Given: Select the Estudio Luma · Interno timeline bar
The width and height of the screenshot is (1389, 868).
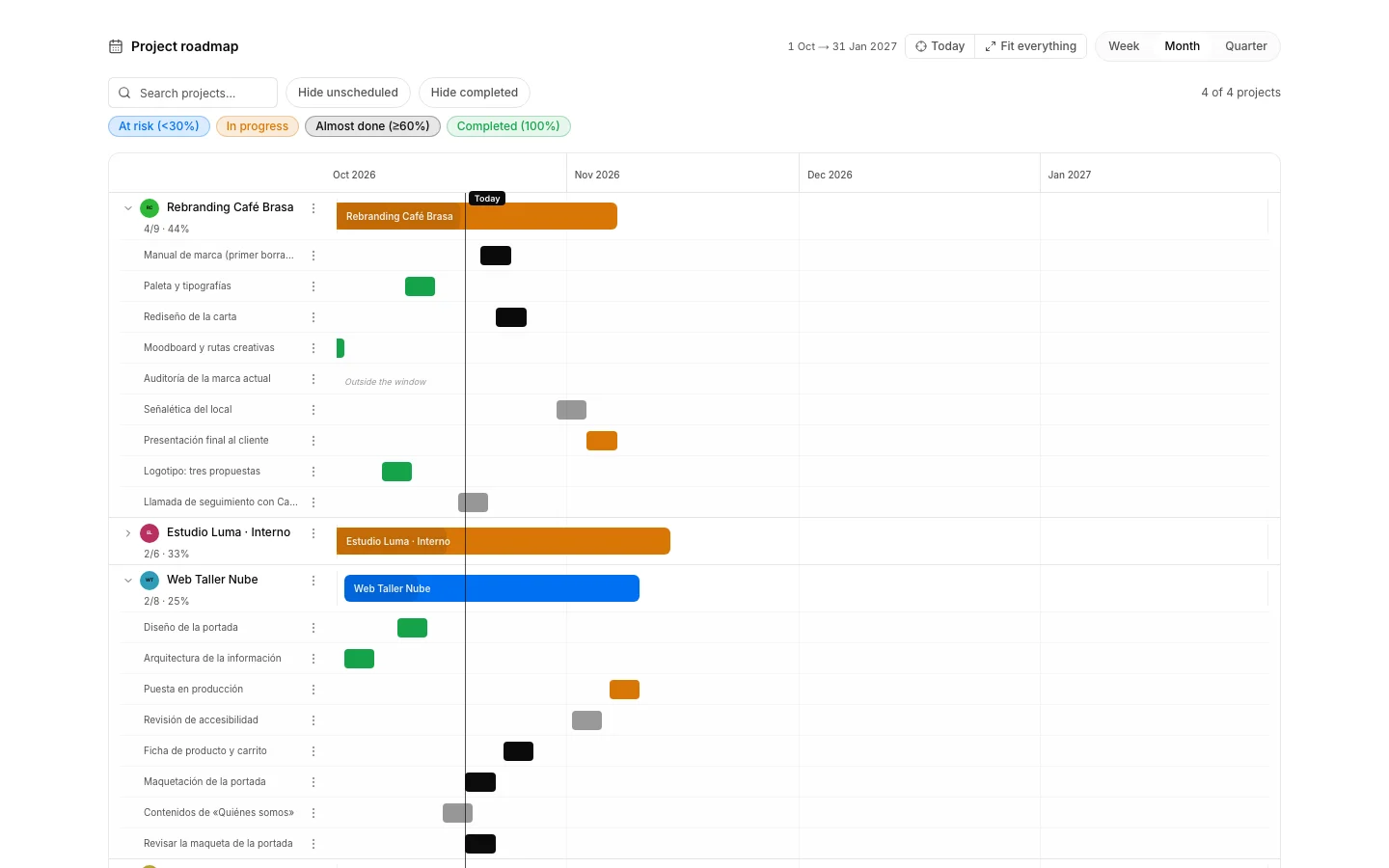Looking at the screenshot, I should coord(504,541).
